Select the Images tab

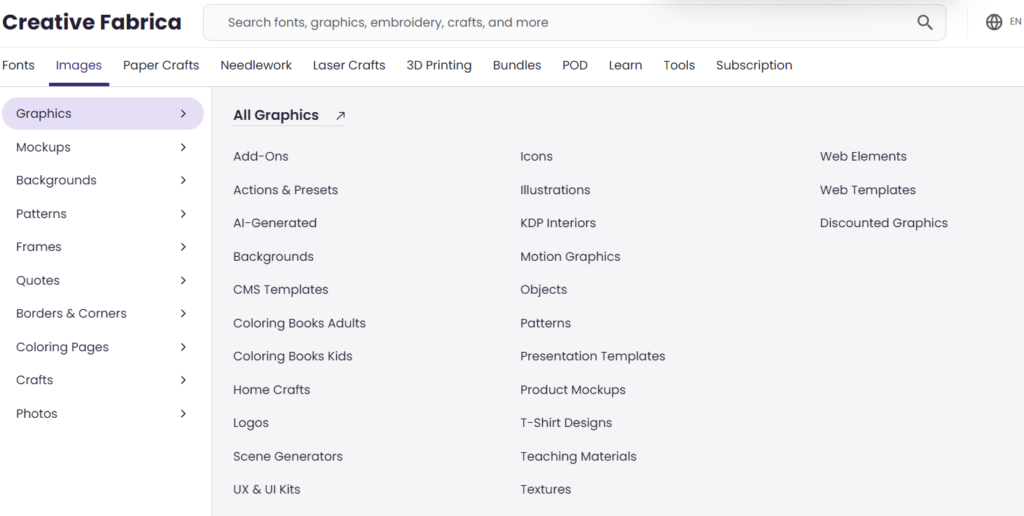(79, 65)
